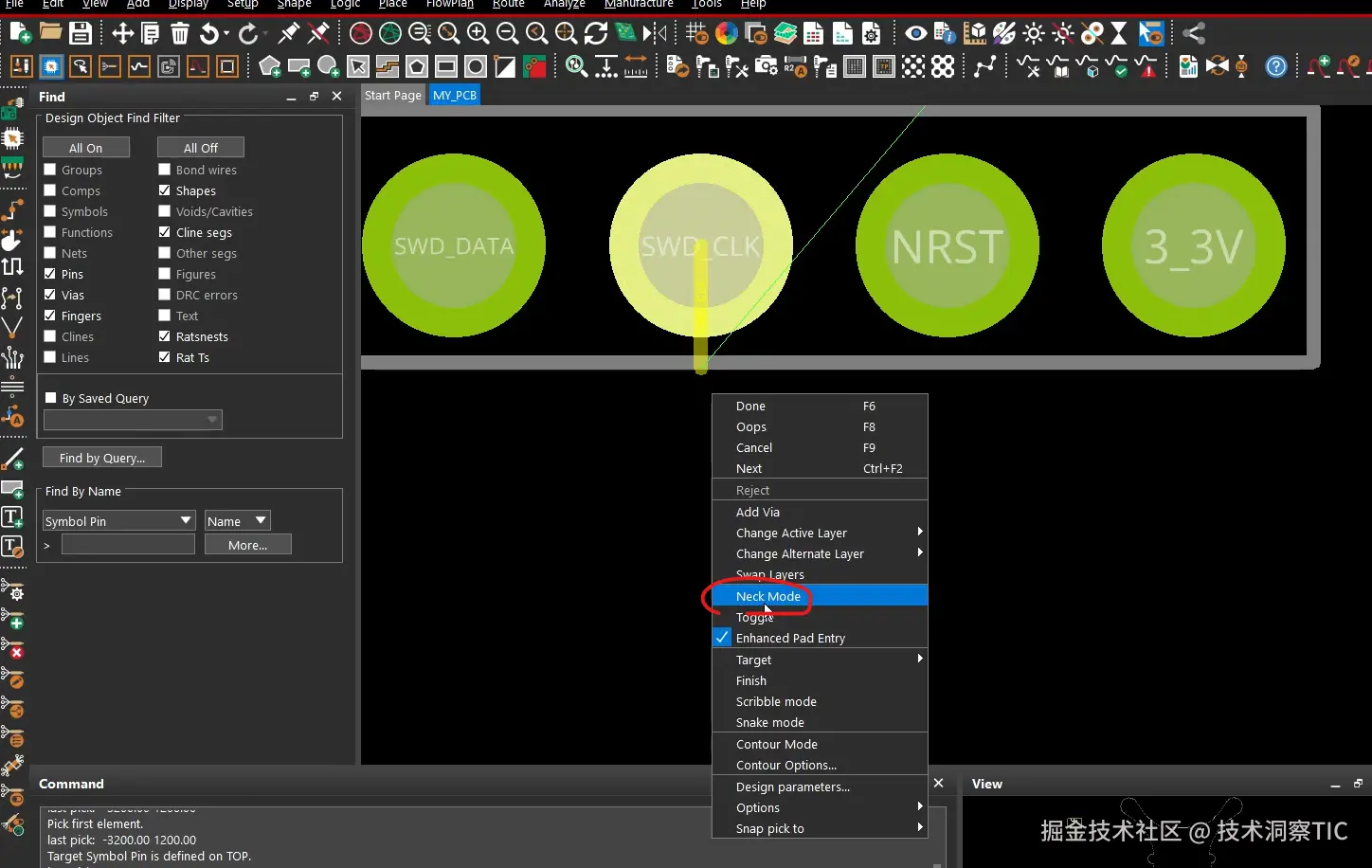Click the All Off button
1372x868 pixels.
click(200, 148)
